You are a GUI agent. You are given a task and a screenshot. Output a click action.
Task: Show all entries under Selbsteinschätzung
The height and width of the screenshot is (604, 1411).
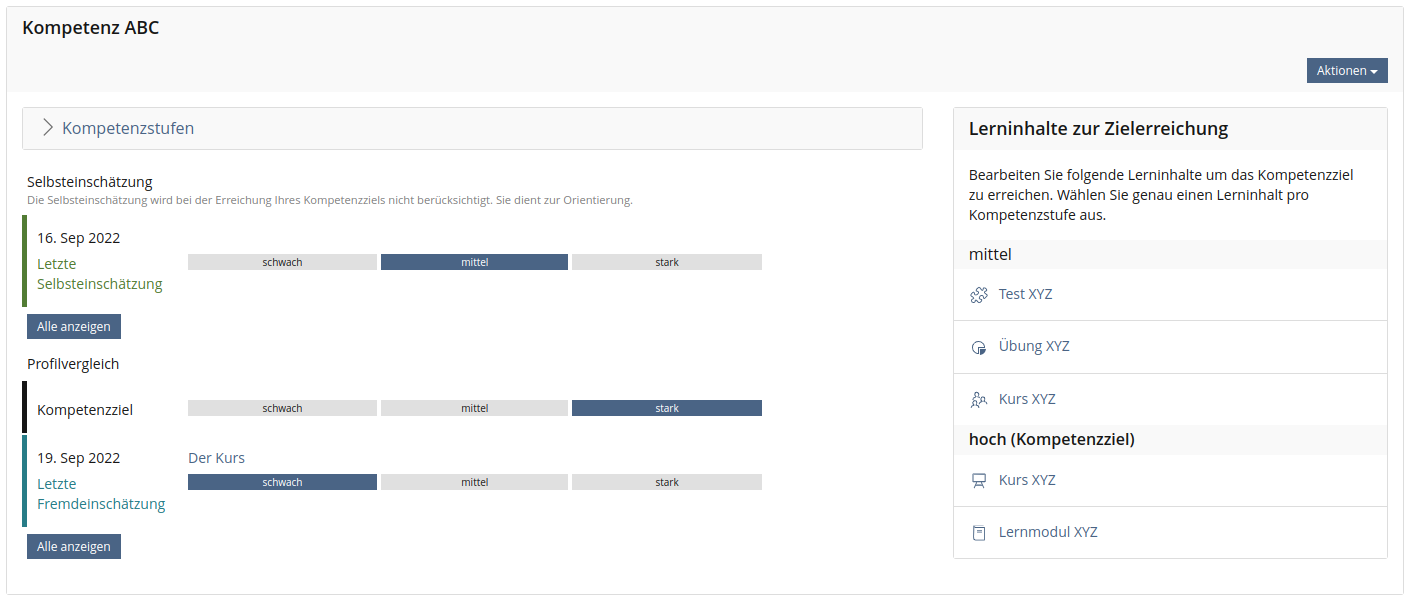pos(74,326)
